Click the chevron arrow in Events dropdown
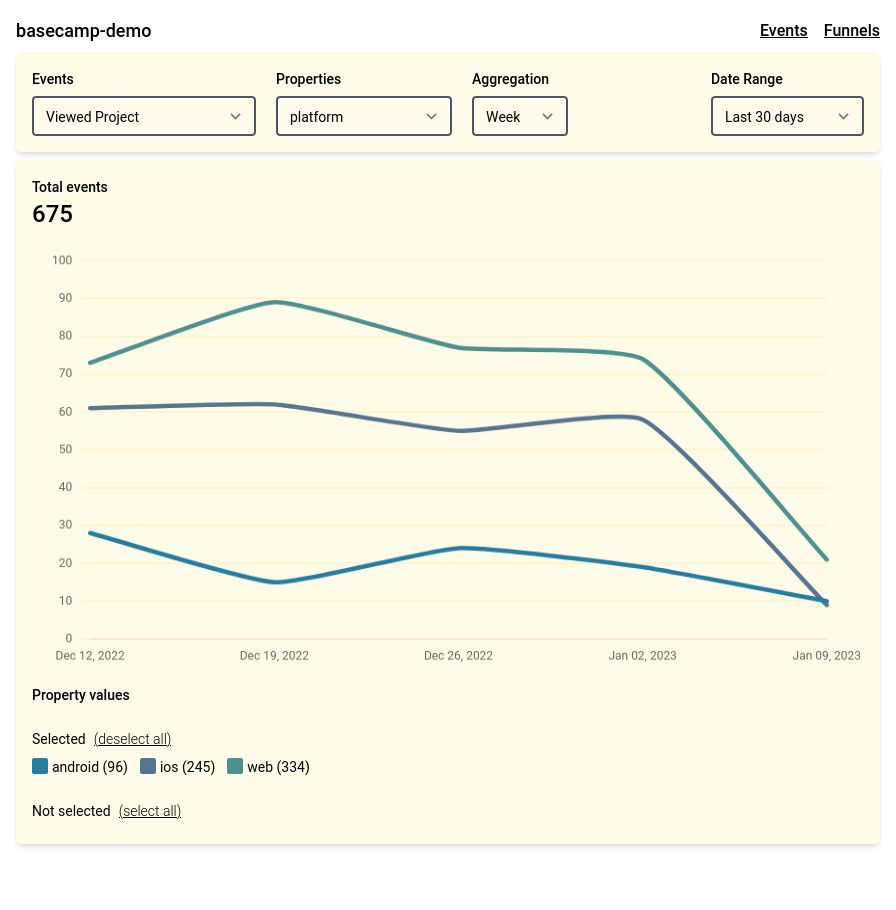Viewport: 896px width, 910px height. (236, 116)
